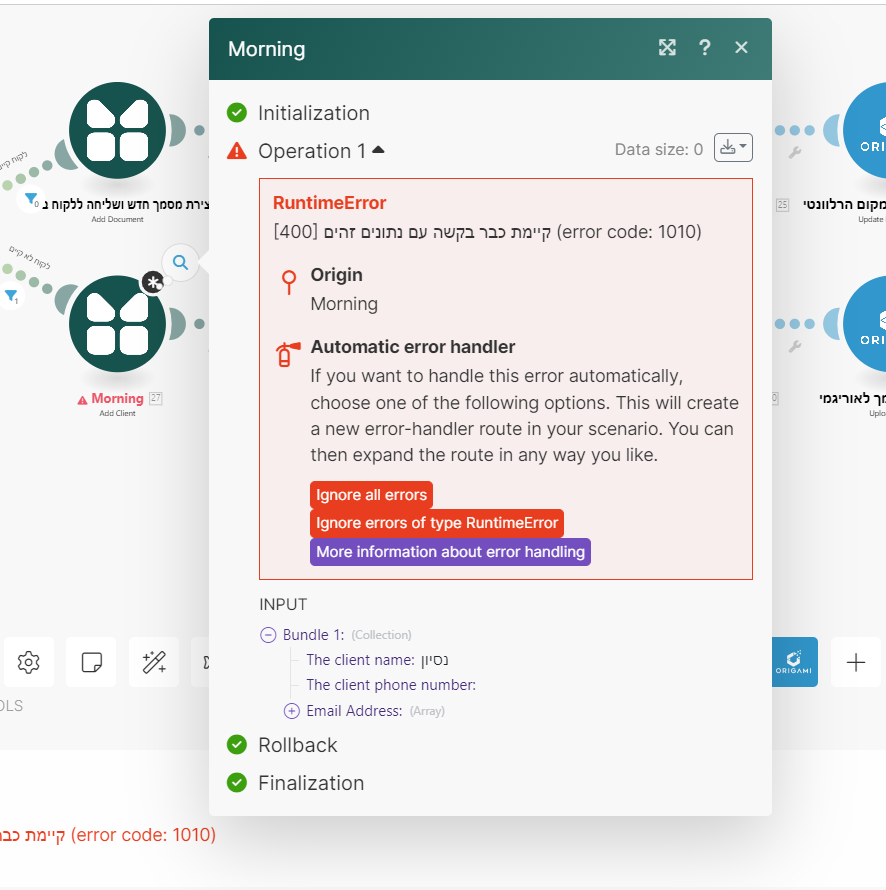Open the magnifier inspector bubble on Add Client
This screenshot has width=886, height=890.
pyautogui.click(x=180, y=262)
